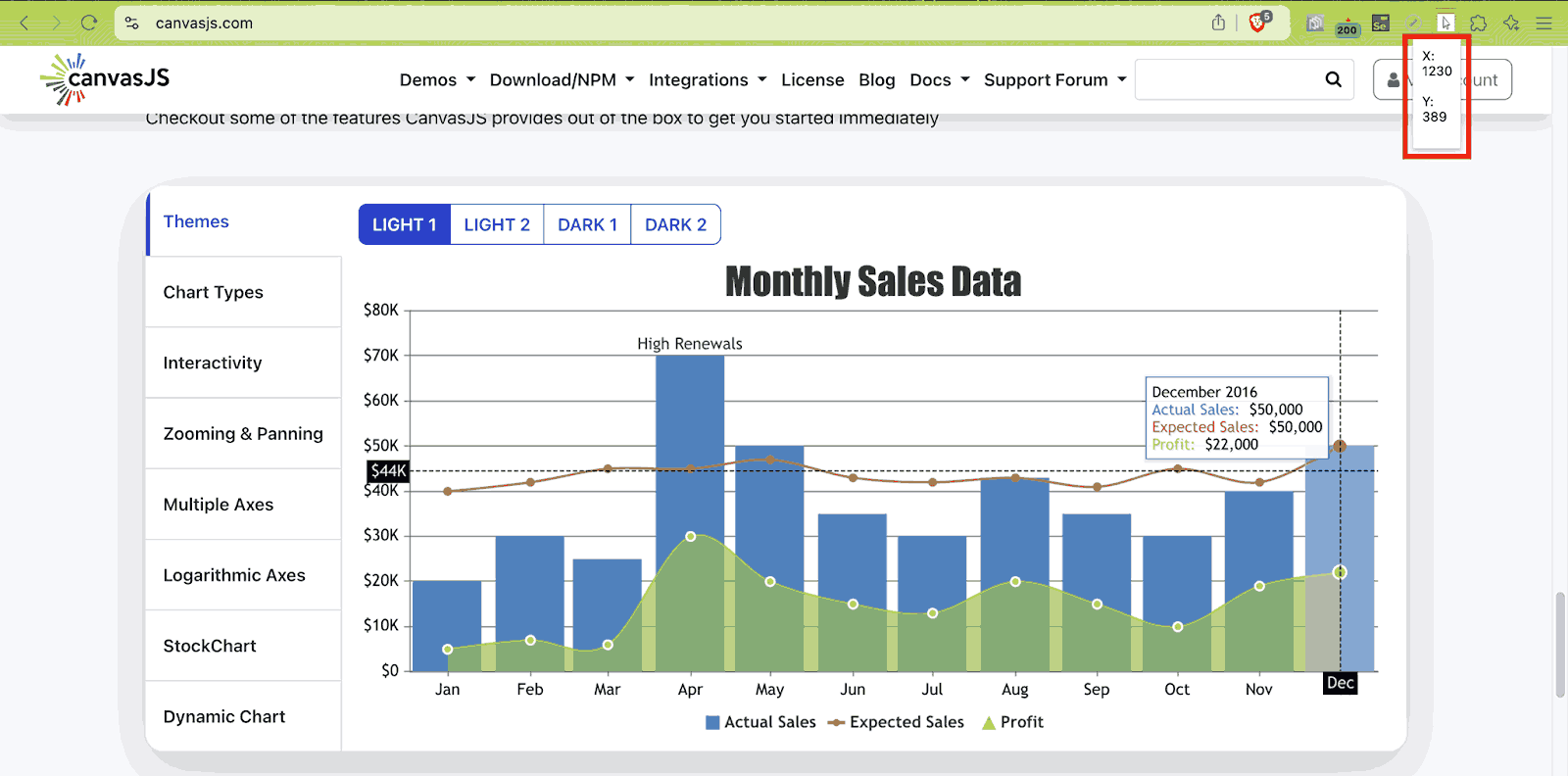Toggle Expected Sales series in legend
Image resolution: width=1568 pixels, height=776 pixels.
[x=896, y=722]
